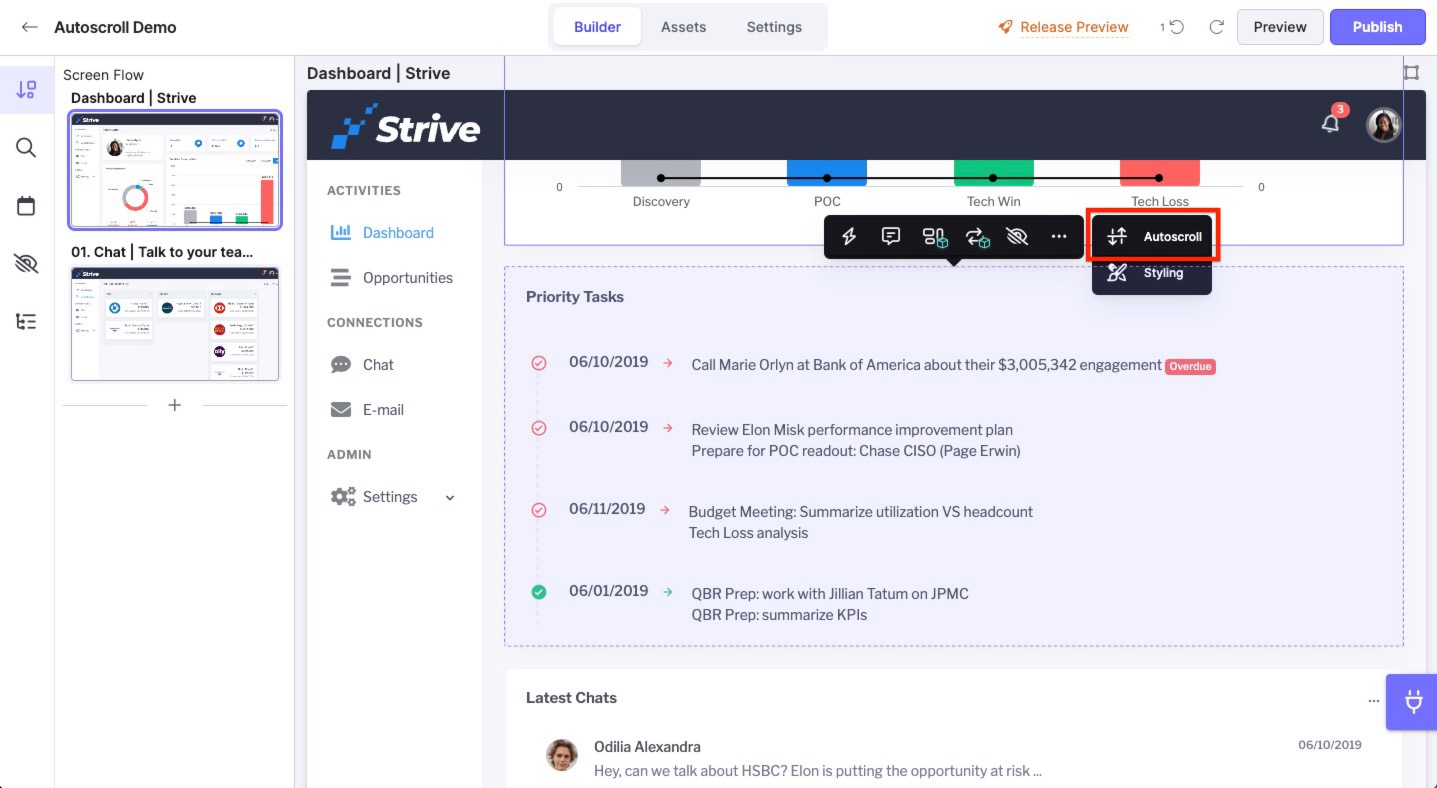Click the comment bubble icon in floating toolbar

click(x=890, y=237)
